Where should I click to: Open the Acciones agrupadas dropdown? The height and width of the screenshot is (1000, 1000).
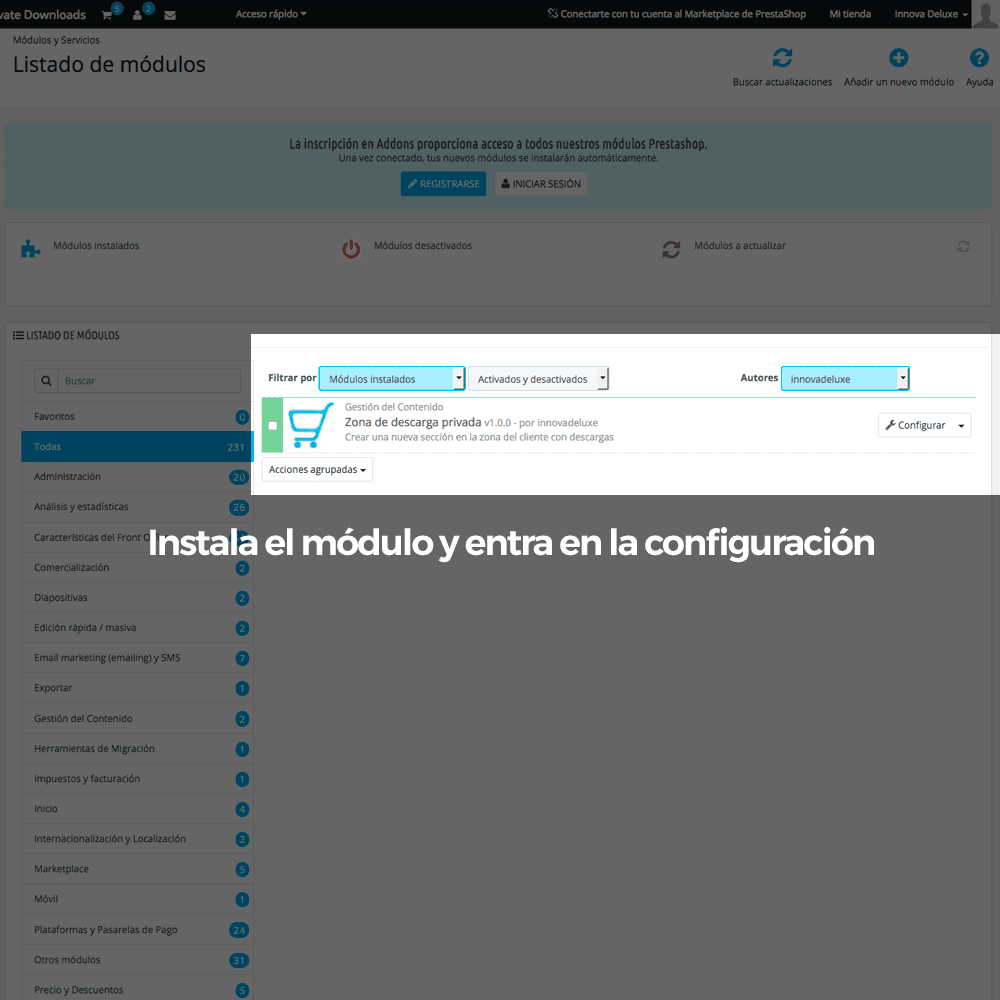coord(317,469)
